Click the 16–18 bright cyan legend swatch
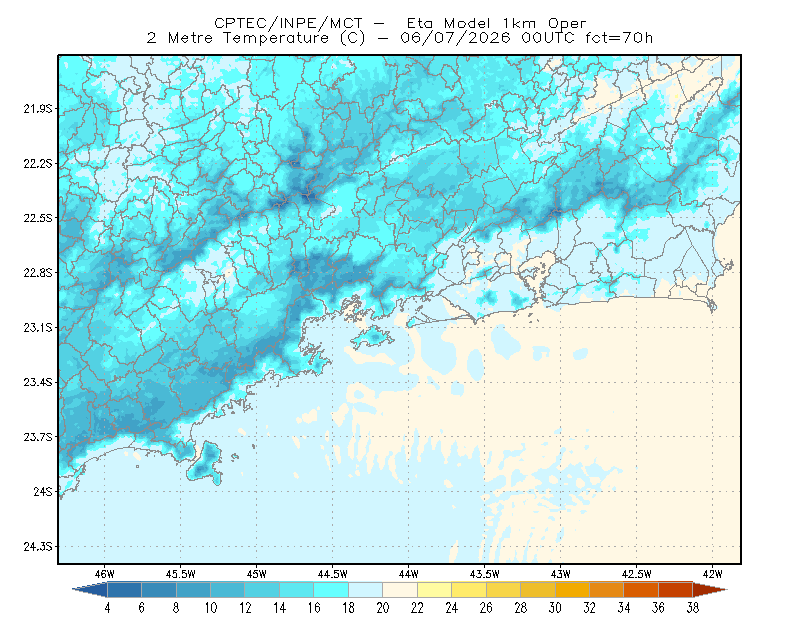The image size is (800, 618). coord(331,589)
